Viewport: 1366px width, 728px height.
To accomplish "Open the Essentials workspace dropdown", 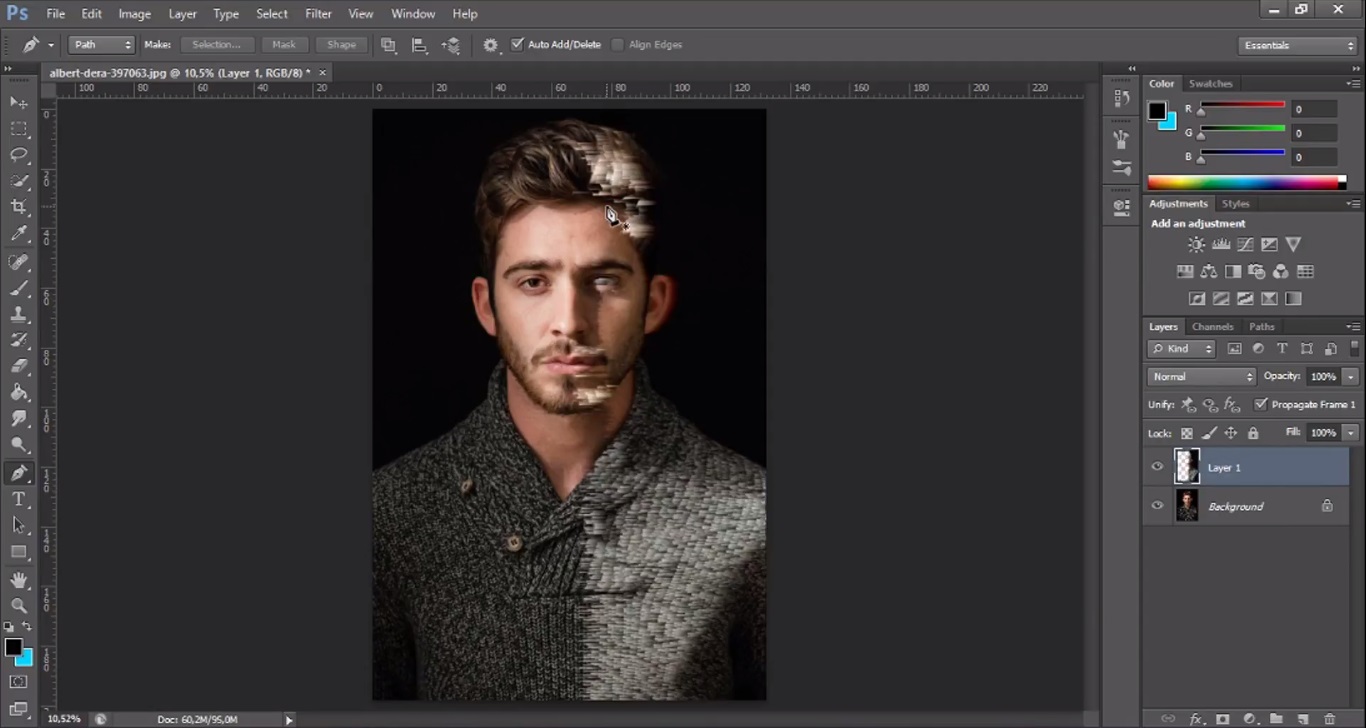I will pos(1297,46).
